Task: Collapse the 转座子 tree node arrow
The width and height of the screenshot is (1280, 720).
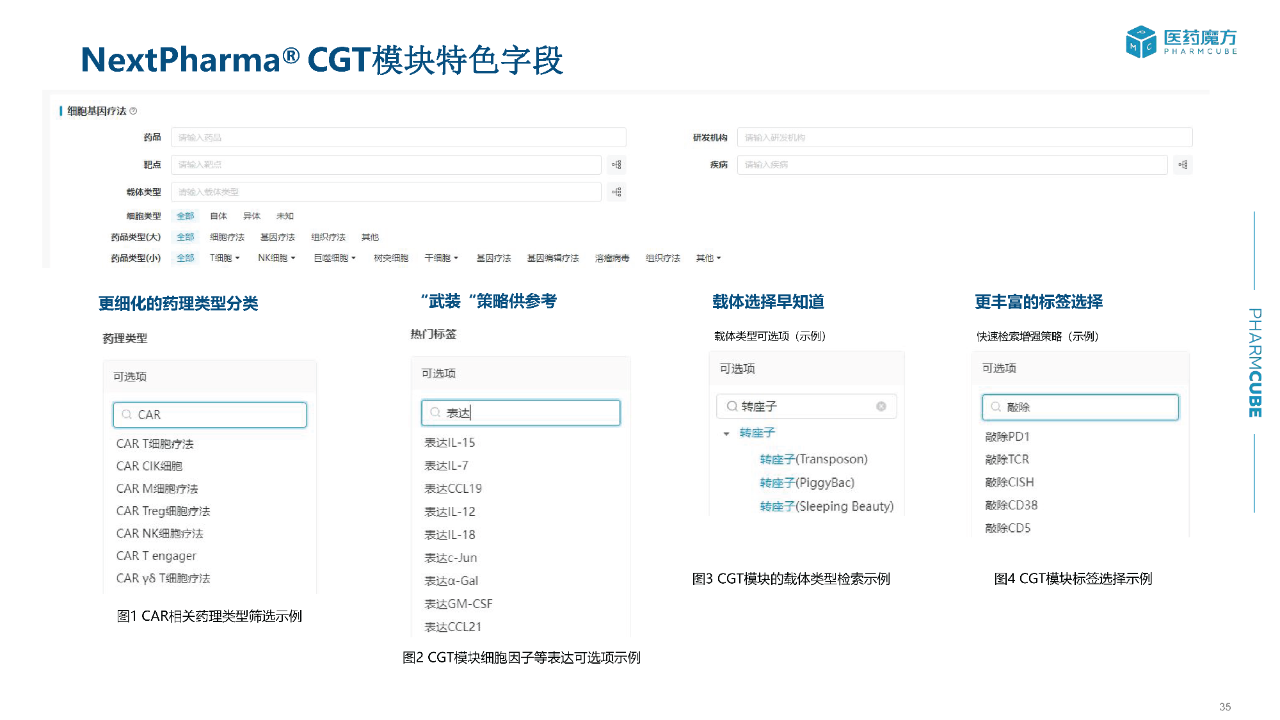Action: click(726, 434)
